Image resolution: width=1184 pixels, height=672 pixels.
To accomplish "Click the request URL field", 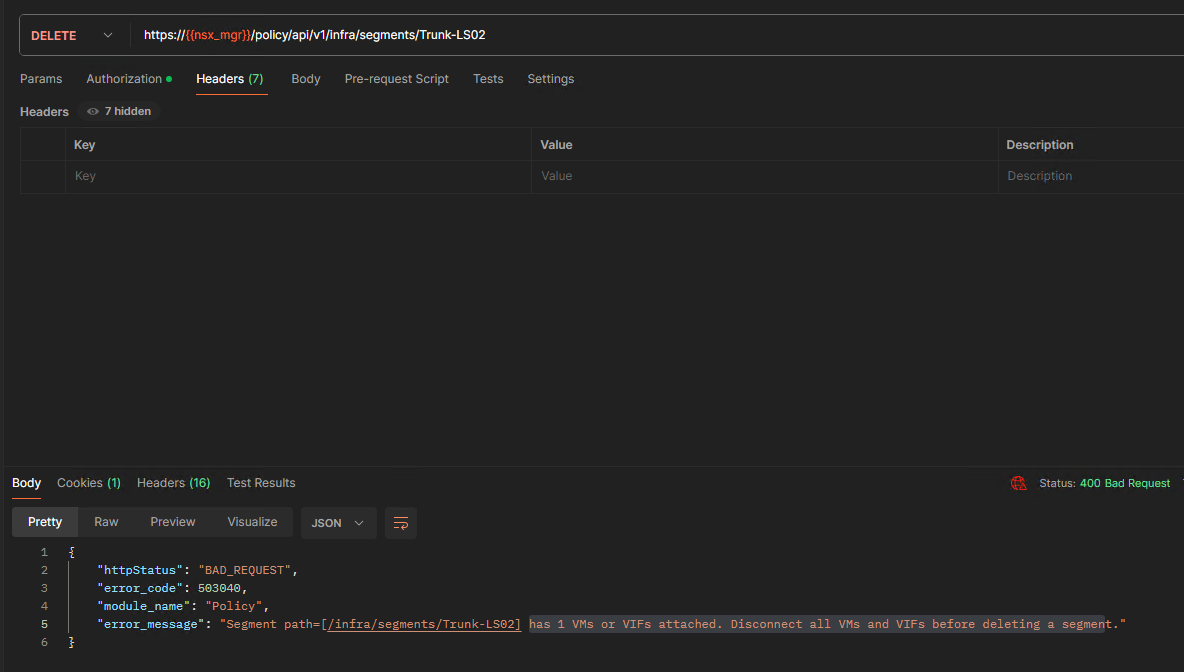I will [600, 35].
